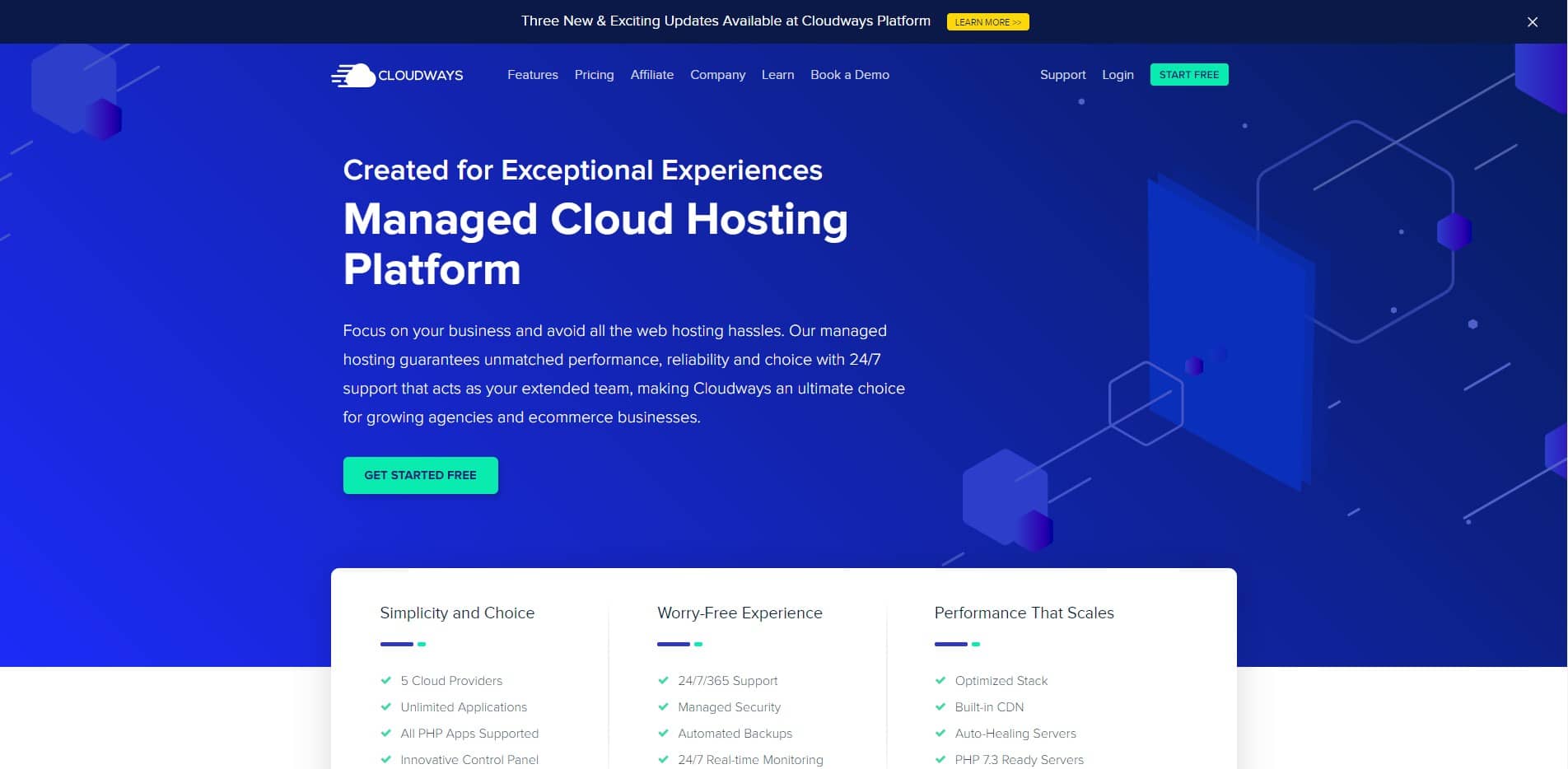
Task: Click the Cloudways logo
Action: [397, 75]
